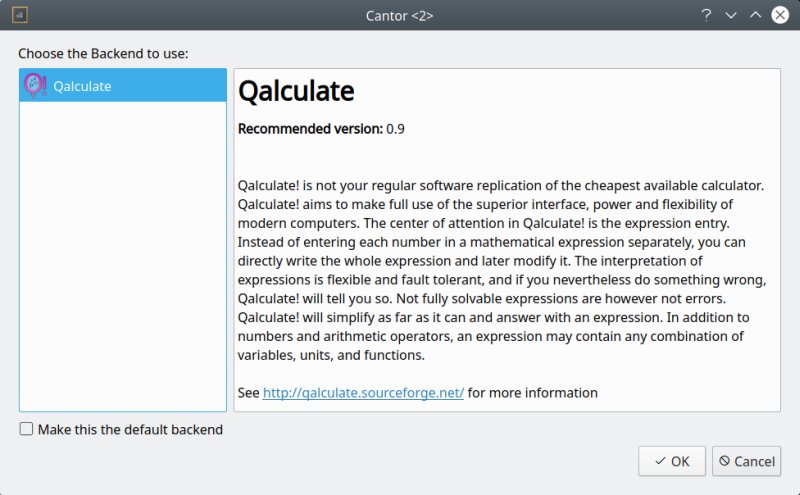Select the Qalculate backend entry label
Screen dimensions: 800x495
pos(82,86)
